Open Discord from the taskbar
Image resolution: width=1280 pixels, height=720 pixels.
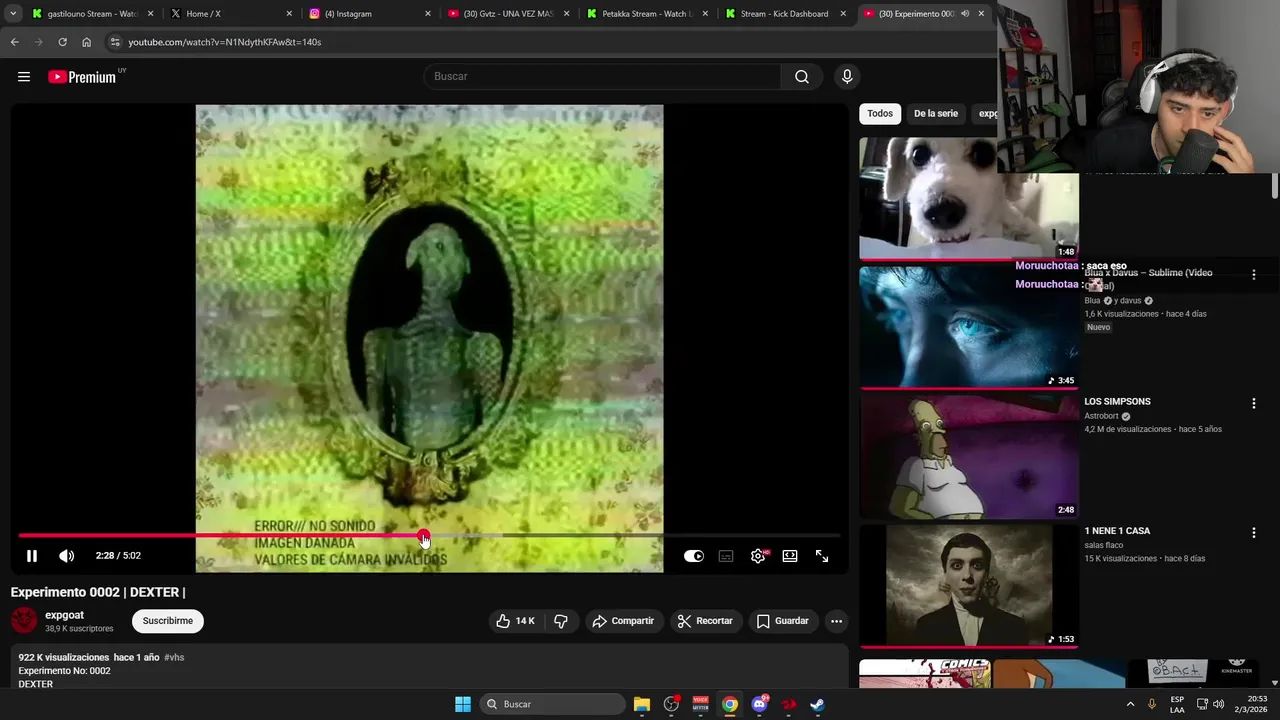click(759, 704)
